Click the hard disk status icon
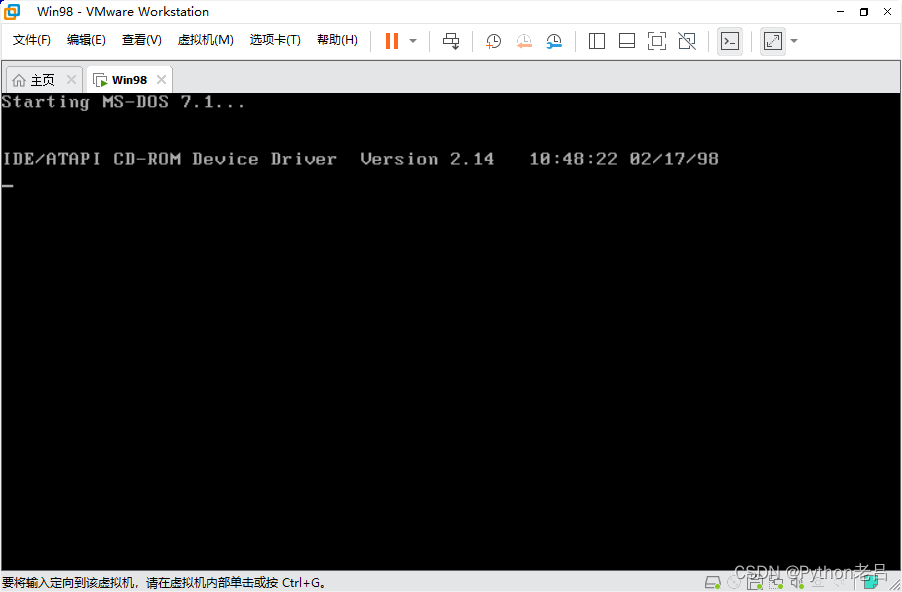The width and height of the screenshot is (902, 592). (x=713, y=582)
